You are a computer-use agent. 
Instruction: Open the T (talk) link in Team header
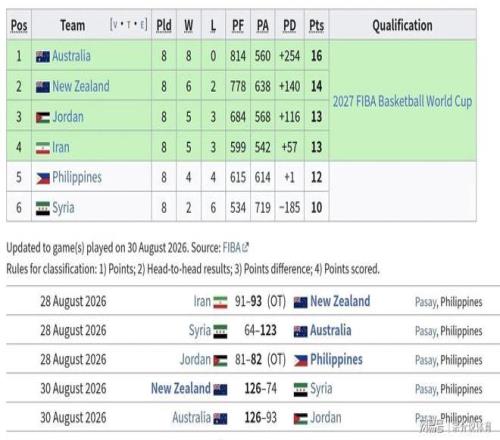(128, 25)
